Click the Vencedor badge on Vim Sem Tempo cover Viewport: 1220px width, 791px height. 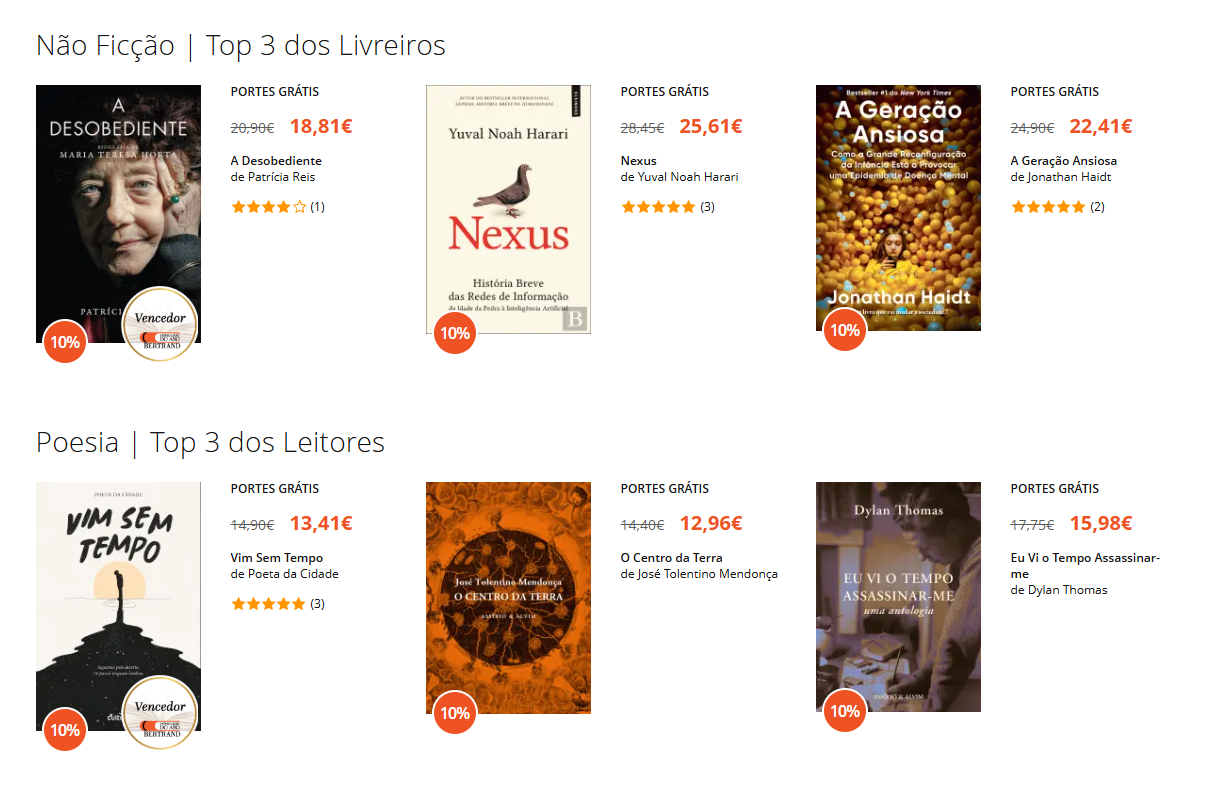(x=160, y=713)
